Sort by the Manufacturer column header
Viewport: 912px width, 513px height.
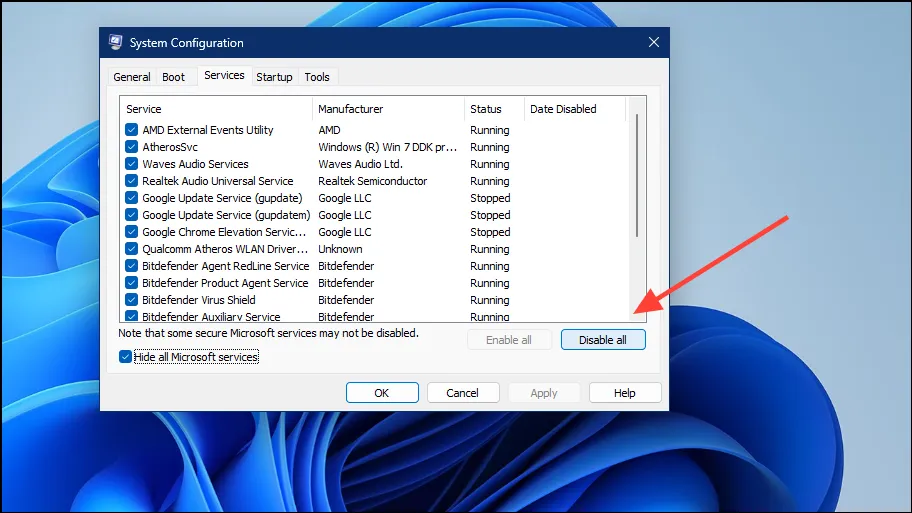(388, 109)
